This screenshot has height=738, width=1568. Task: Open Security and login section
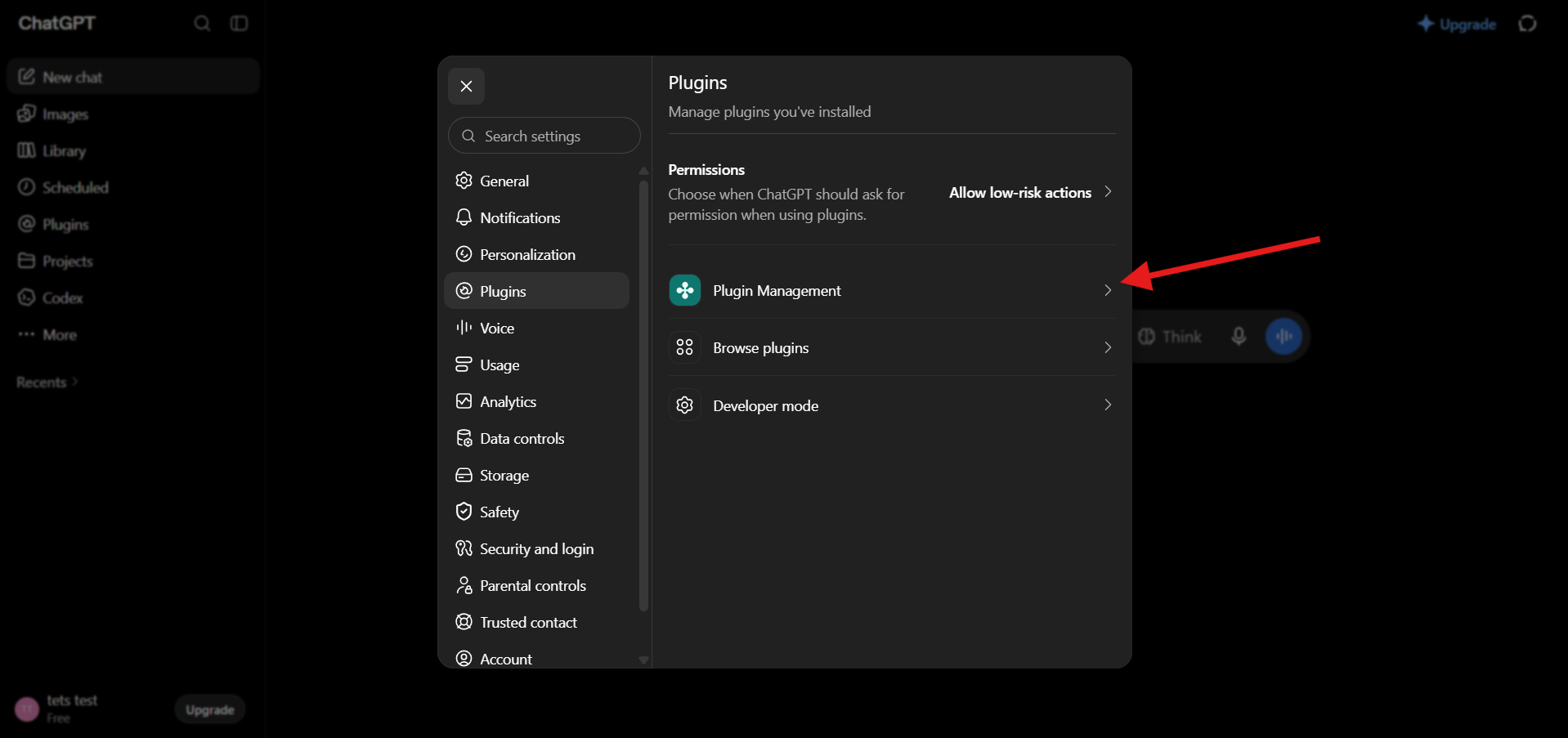pyautogui.click(x=536, y=548)
